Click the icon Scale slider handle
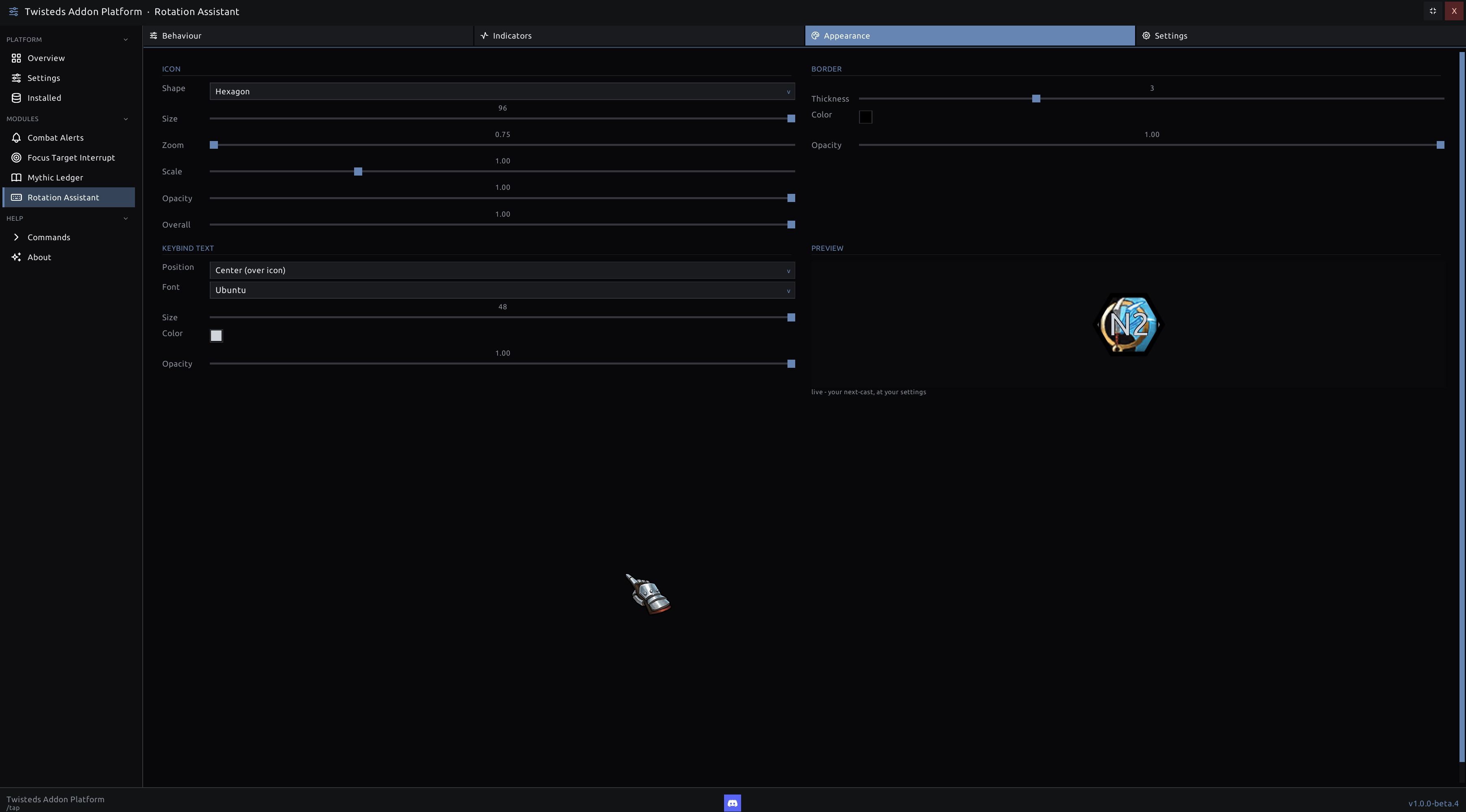This screenshot has width=1466, height=812. [358, 171]
